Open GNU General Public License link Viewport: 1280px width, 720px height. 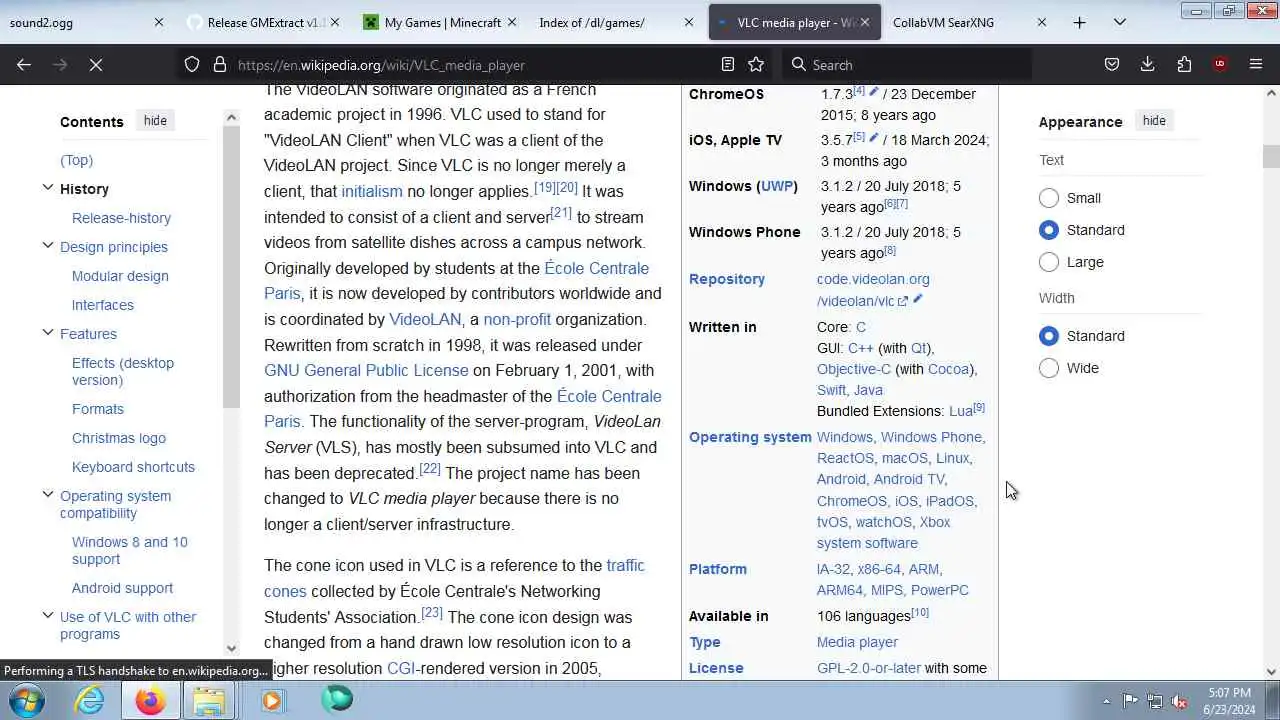tap(366, 370)
